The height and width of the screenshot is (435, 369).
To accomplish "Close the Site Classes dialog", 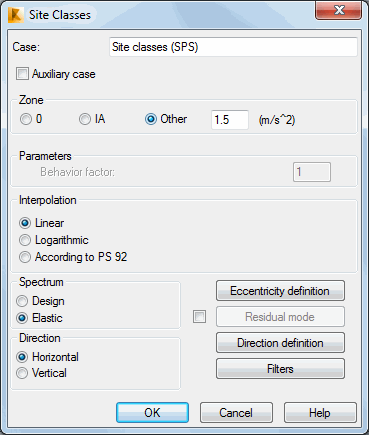I will pos(339,10).
